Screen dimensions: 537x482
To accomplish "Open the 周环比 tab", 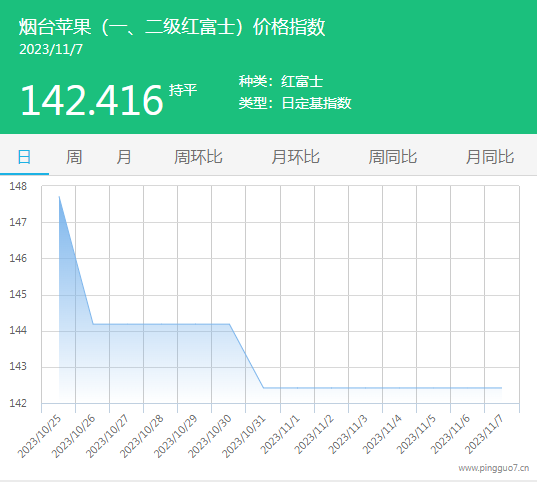I will click(198, 157).
